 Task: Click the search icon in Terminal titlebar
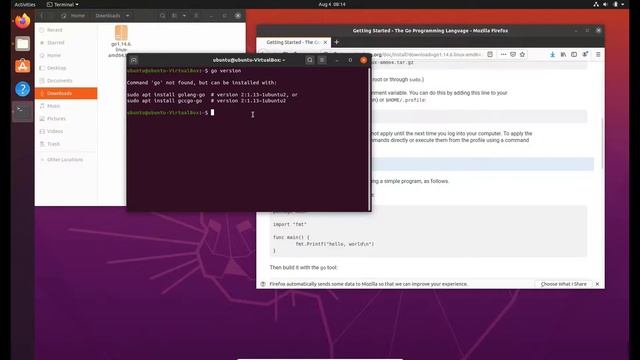point(310,60)
